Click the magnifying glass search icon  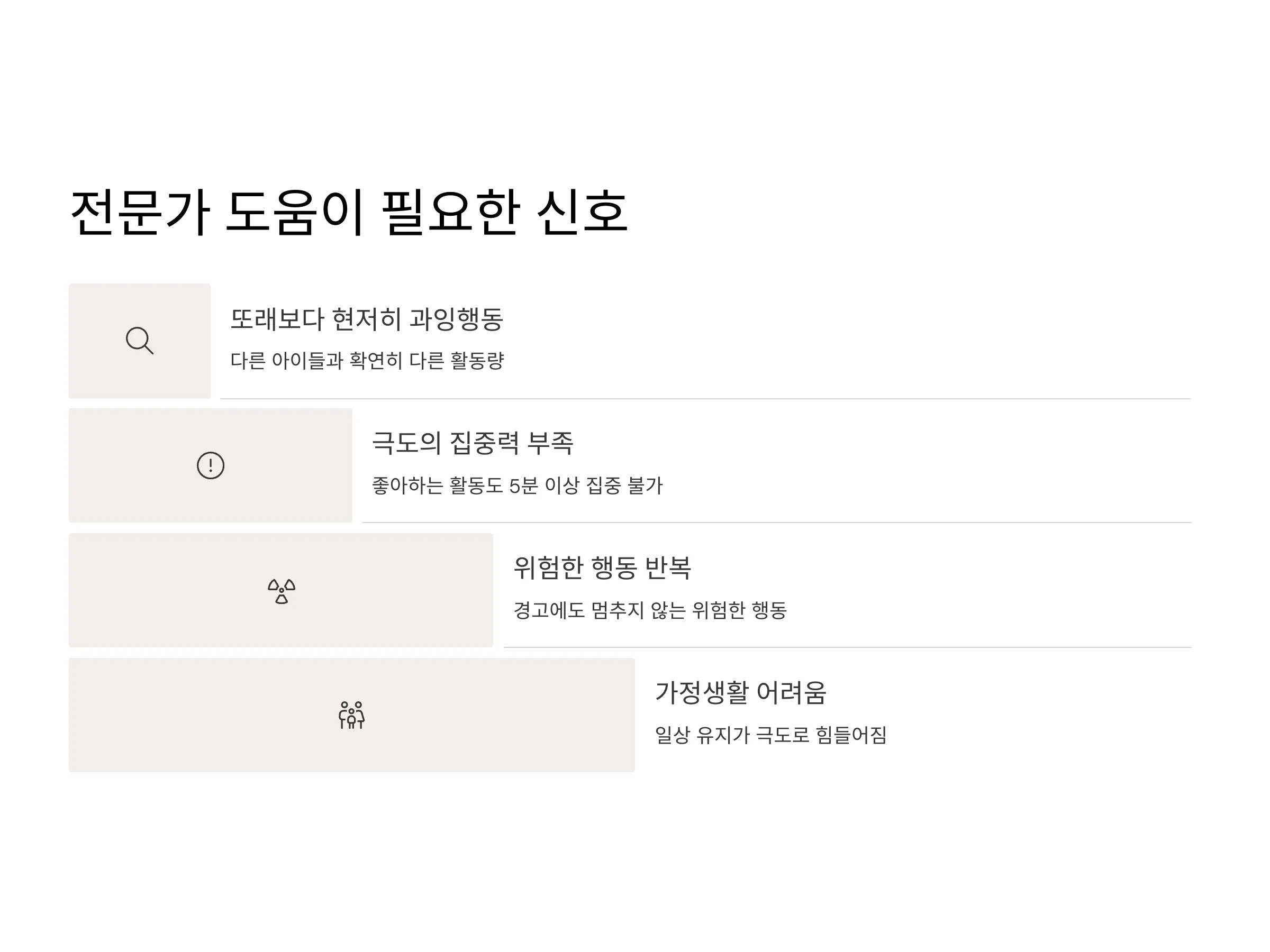(140, 341)
